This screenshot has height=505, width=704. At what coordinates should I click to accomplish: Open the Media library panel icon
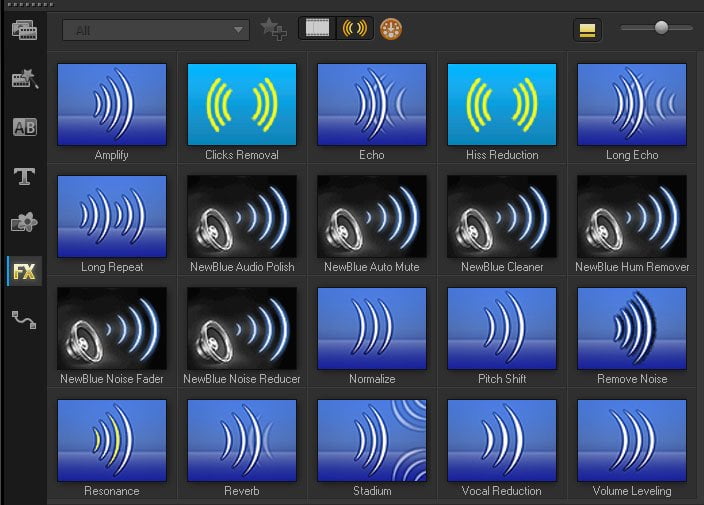coord(24,31)
